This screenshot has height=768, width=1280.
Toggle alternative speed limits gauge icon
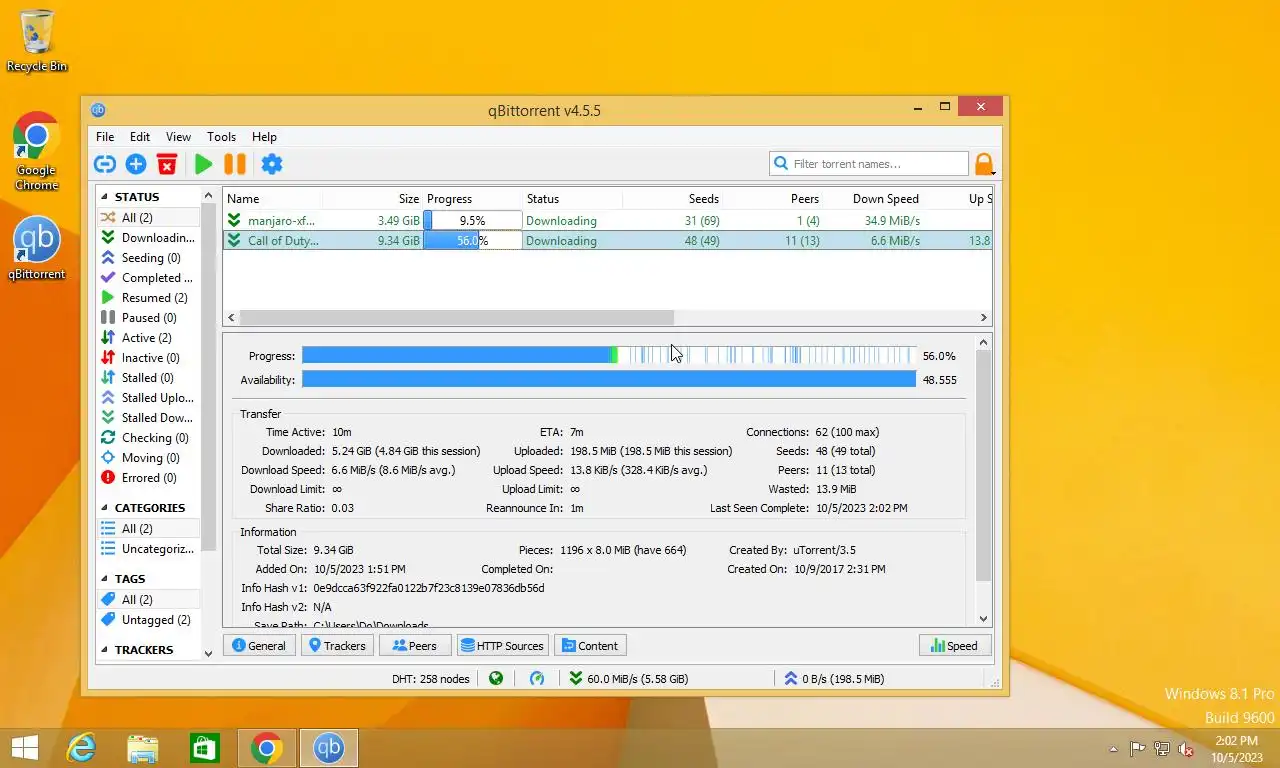pyautogui.click(x=537, y=678)
